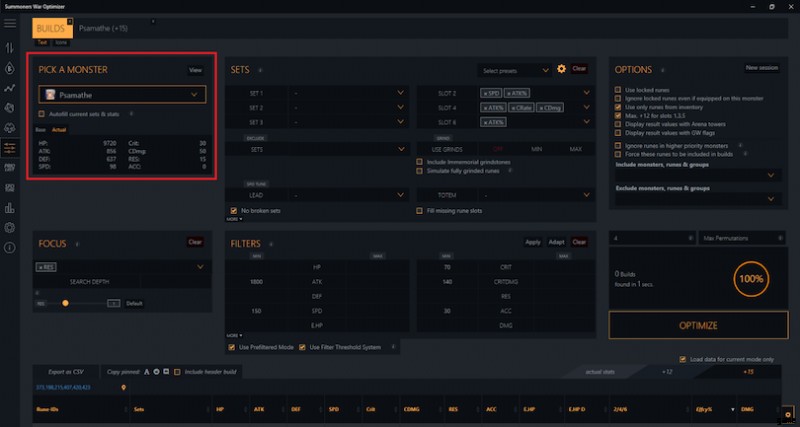
Task: Uncheck the No broken sets checkbox
Action: pos(234,211)
